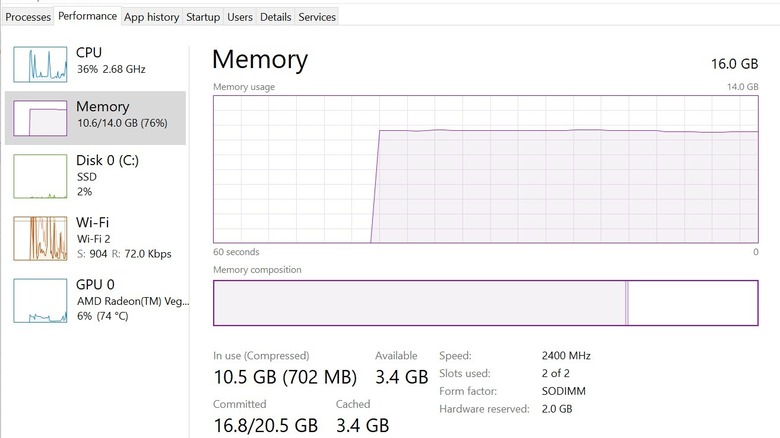The width and height of the screenshot is (780, 438).
Task: Open the Wi-Fi activity graph thumbnail
Action: point(40,239)
